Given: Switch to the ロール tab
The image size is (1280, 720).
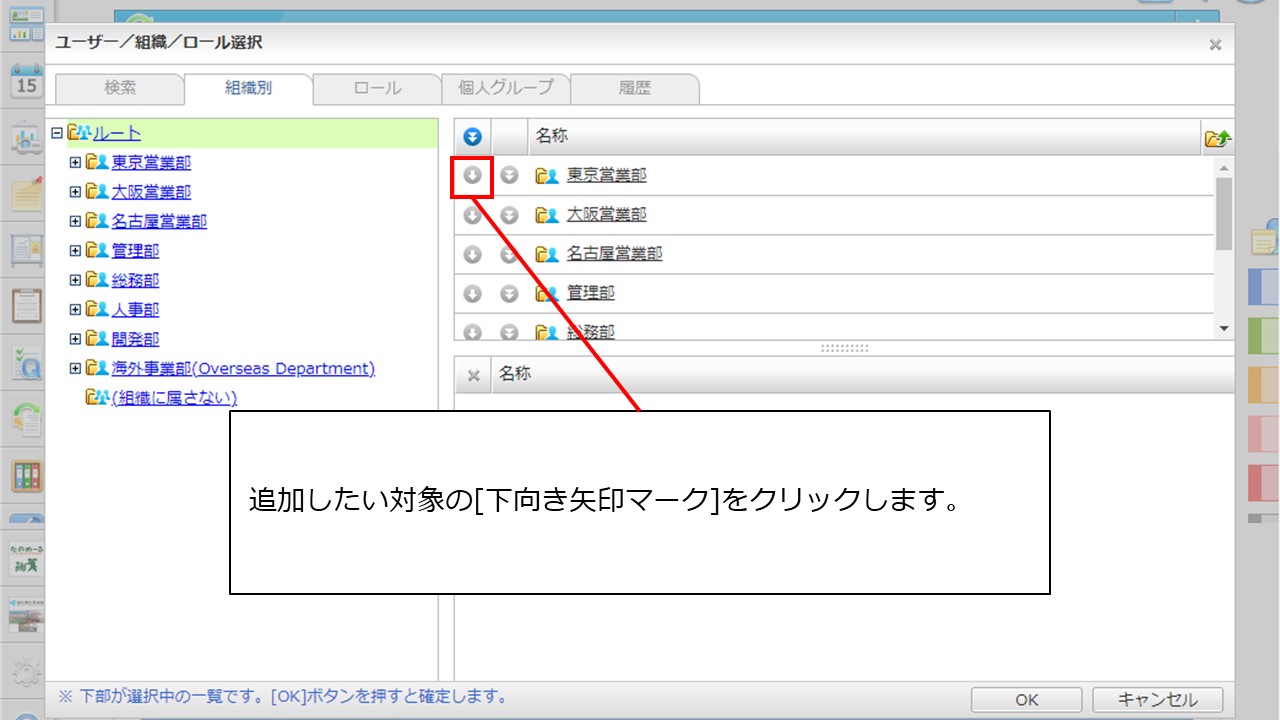Looking at the screenshot, I should point(377,88).
